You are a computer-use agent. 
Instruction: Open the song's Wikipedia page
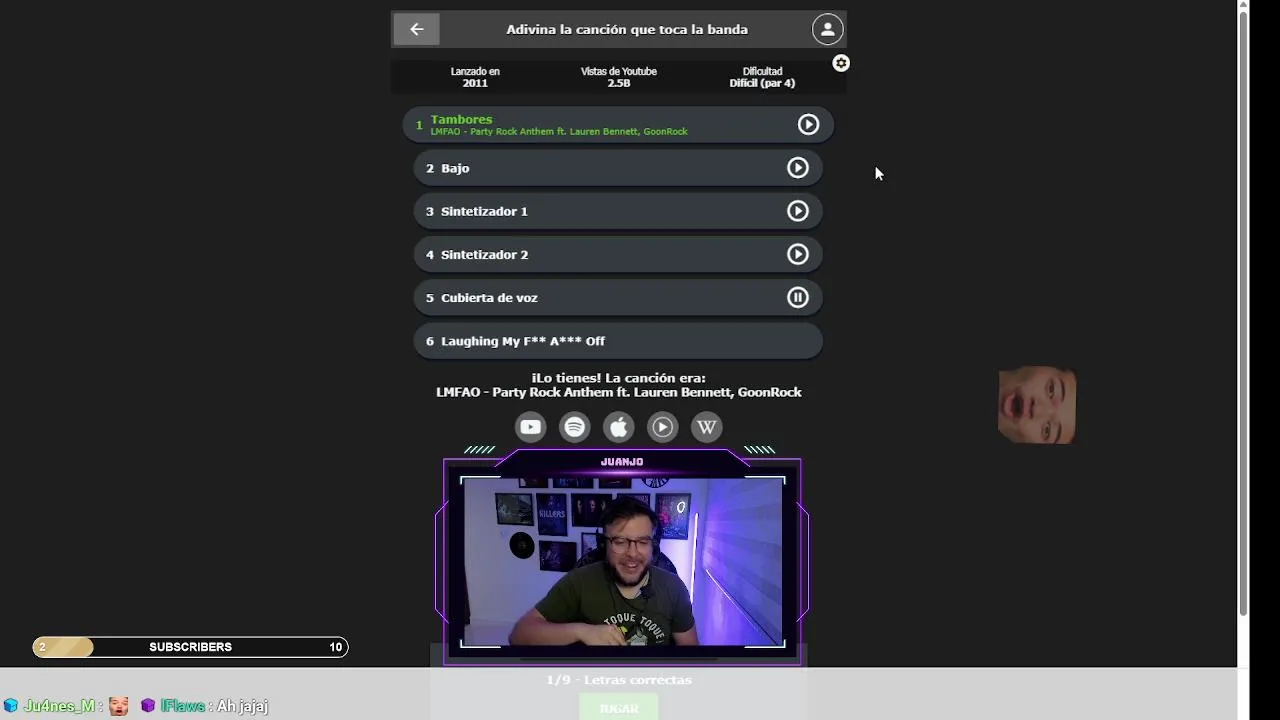click(706, 427)
